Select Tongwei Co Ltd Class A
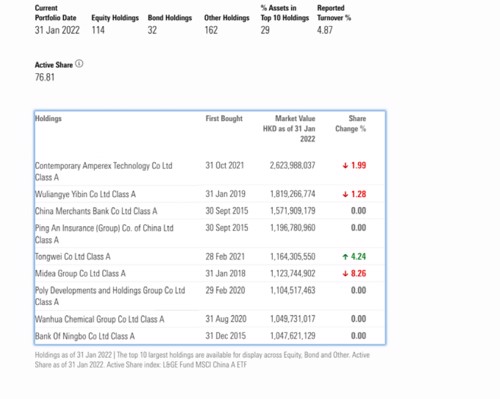This screenshot has height=399, width=500. (x=73, y=257)
